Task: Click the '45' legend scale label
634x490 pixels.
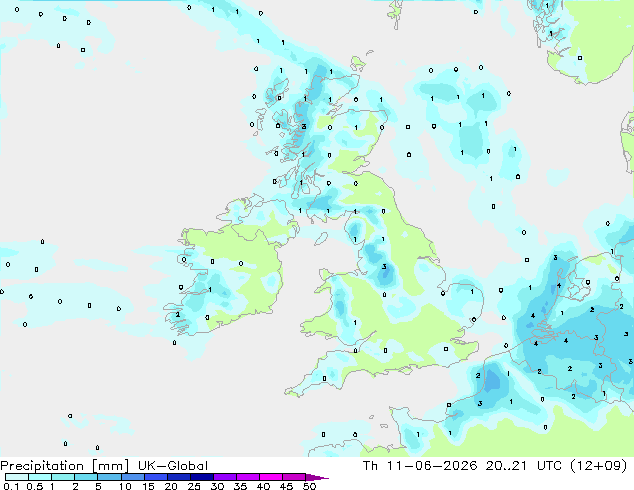Action: (286, 486)
